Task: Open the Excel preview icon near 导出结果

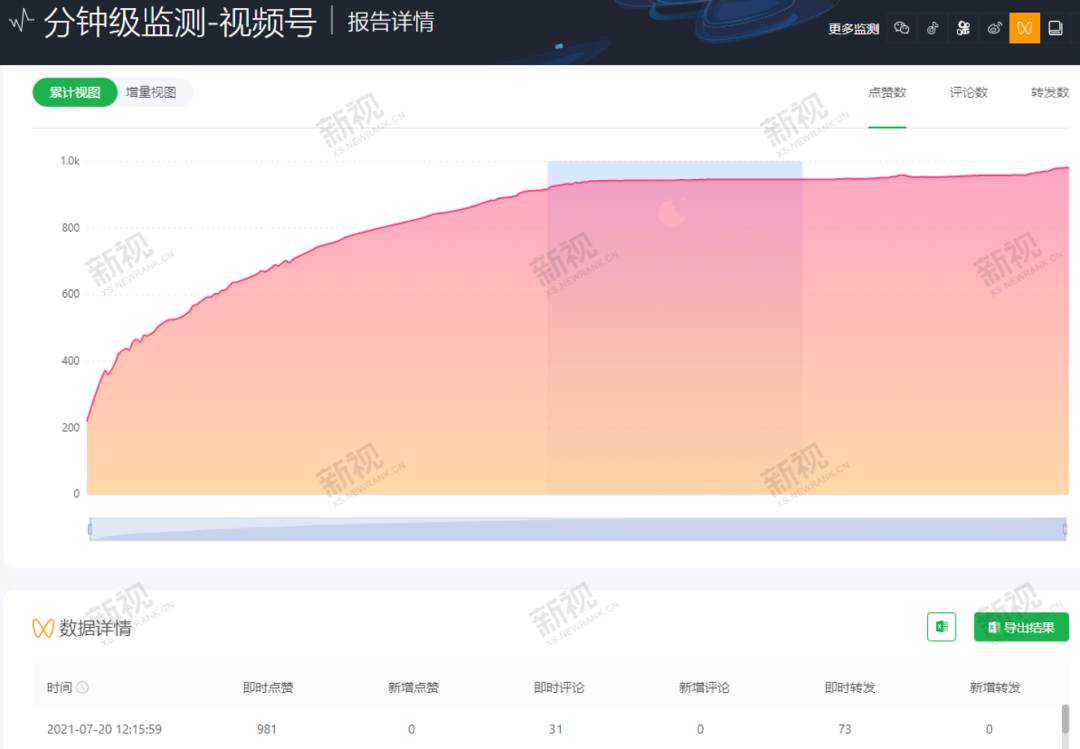Action: pos(940,626)
